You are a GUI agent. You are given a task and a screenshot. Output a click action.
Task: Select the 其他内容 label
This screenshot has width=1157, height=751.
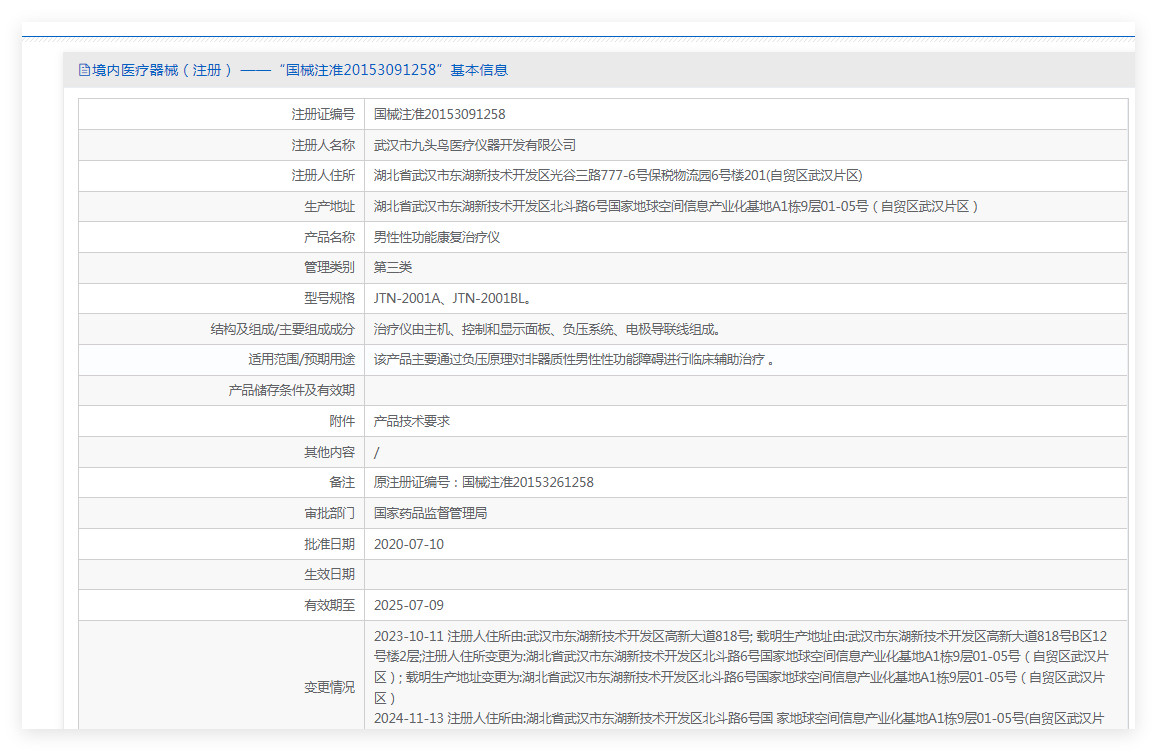[329, 452]
